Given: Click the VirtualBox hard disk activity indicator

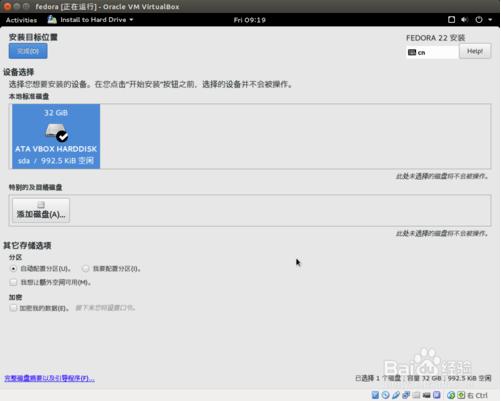Looking at the screenshot, I should click(375, 395).
